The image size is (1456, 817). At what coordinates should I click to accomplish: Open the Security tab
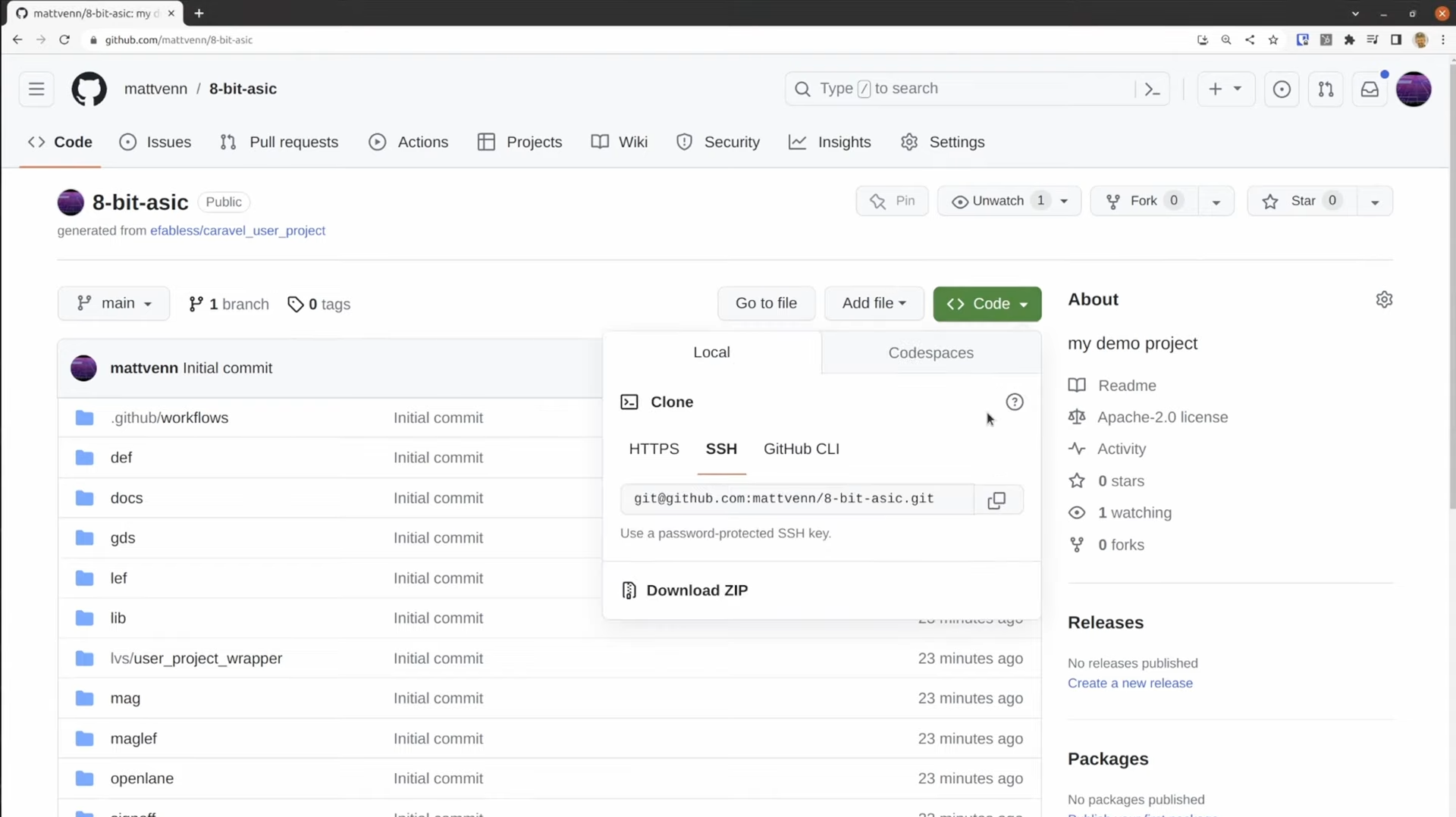click(x=718, y=142)
